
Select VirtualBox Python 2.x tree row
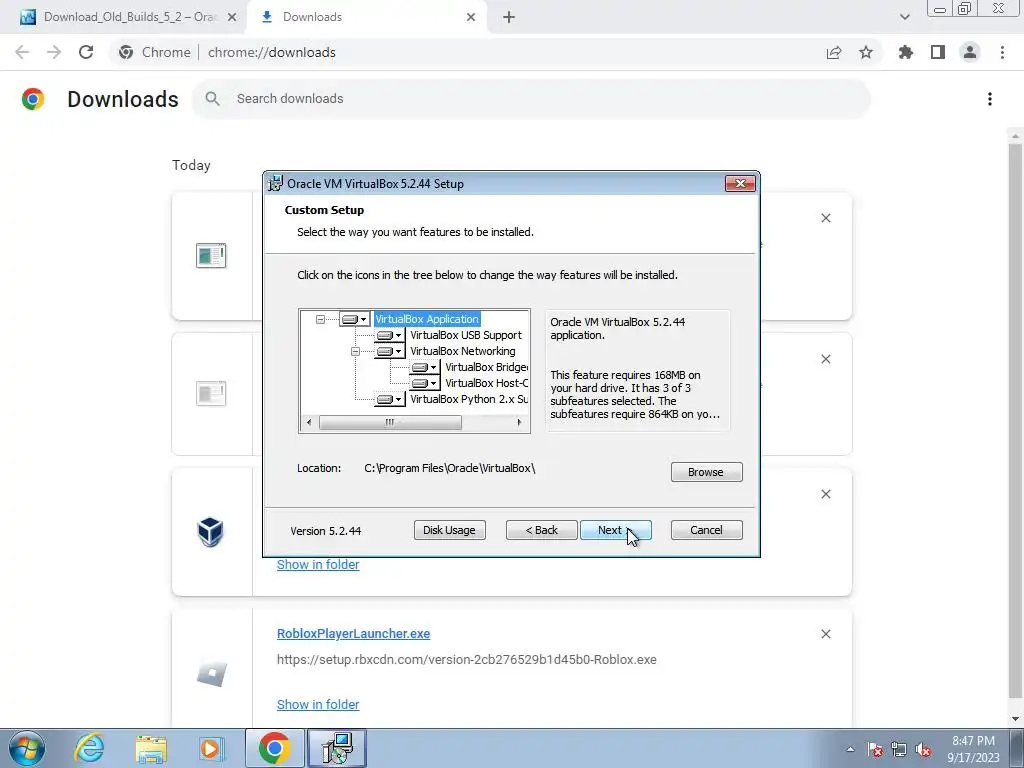469,399
